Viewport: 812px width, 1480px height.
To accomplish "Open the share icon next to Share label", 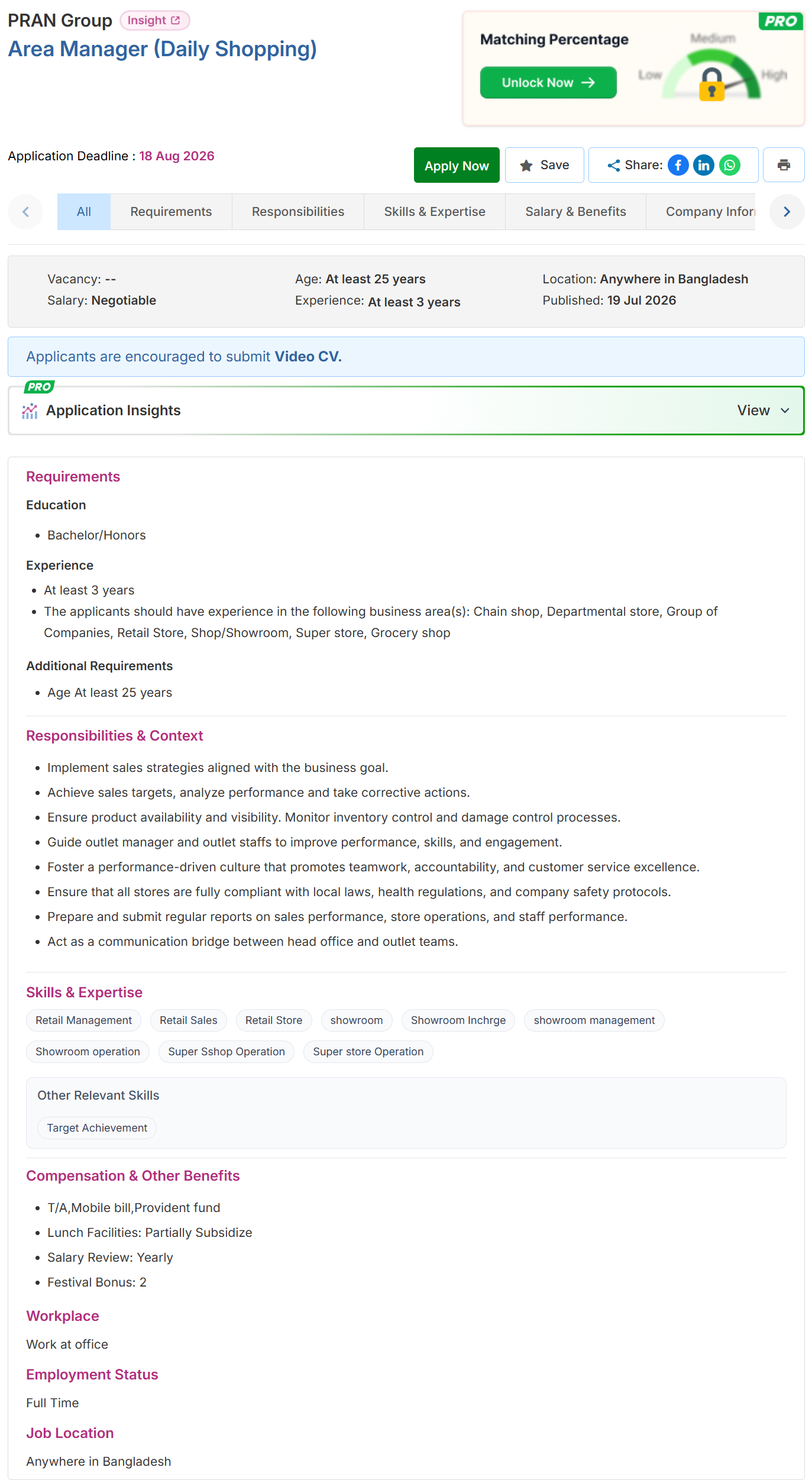I will tap(614, 166).
